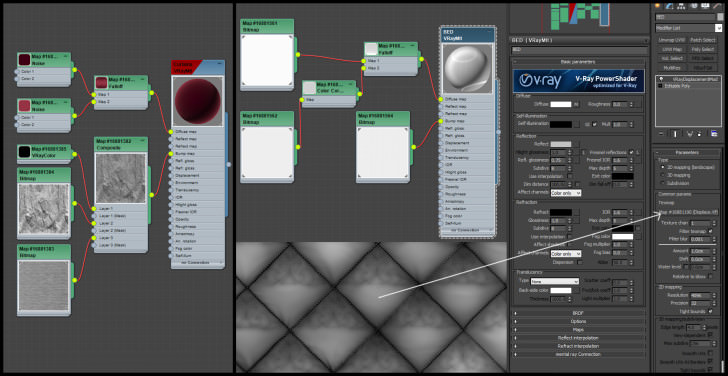Toggle light bulb icon on VRayDisplacementMod
Image resolution: width=728 pixels, height=376 pixels.
coord(660,80)
